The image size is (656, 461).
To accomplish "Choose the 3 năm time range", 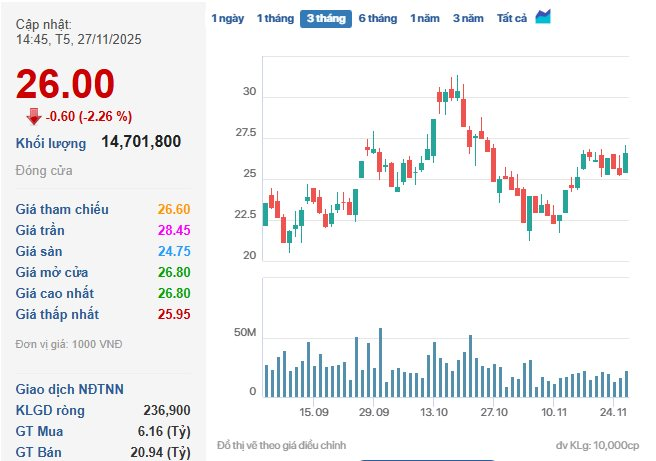I will click(468, 18).
